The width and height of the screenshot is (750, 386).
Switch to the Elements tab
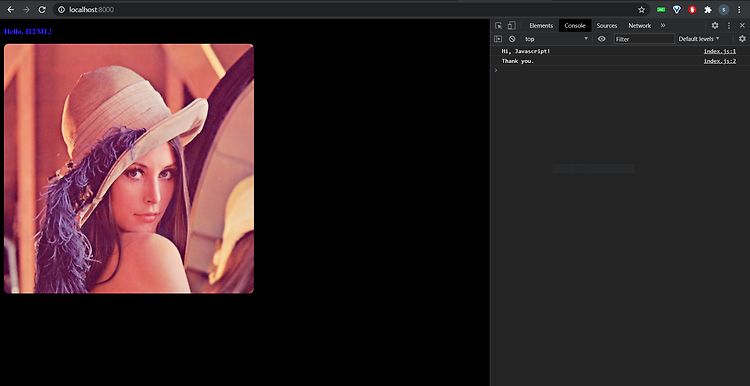tap(541, 26)
